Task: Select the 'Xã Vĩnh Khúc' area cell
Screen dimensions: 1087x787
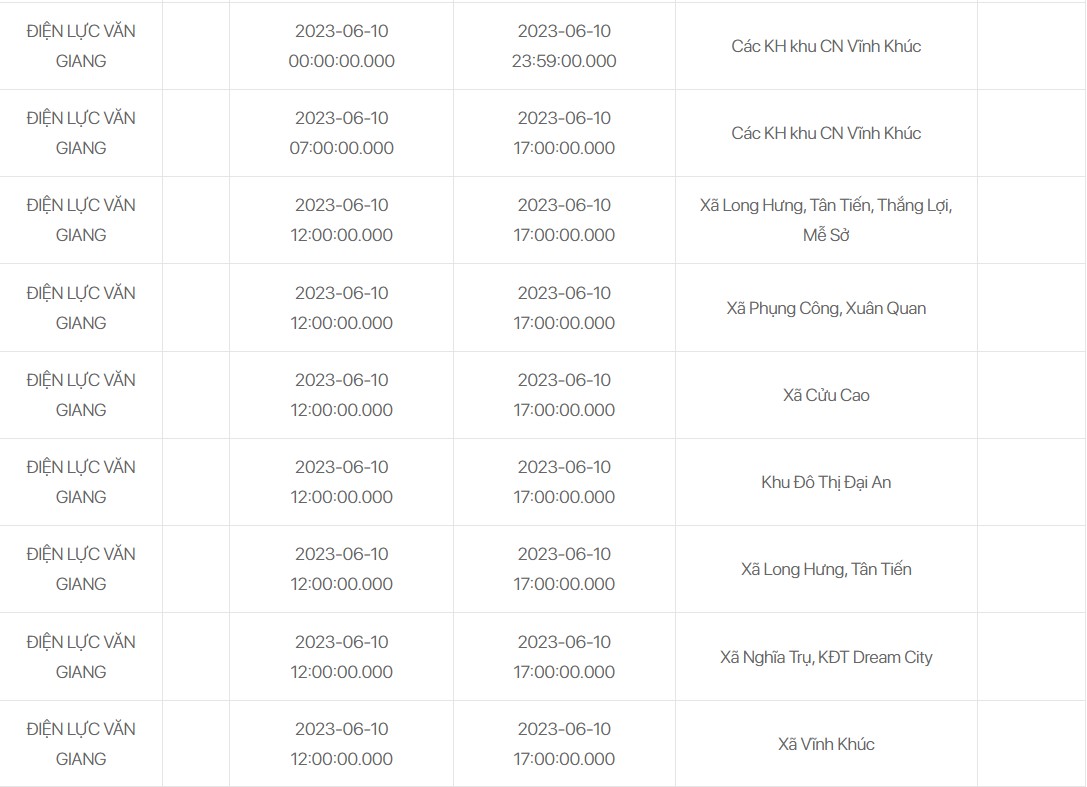Action: coord(826,744)
